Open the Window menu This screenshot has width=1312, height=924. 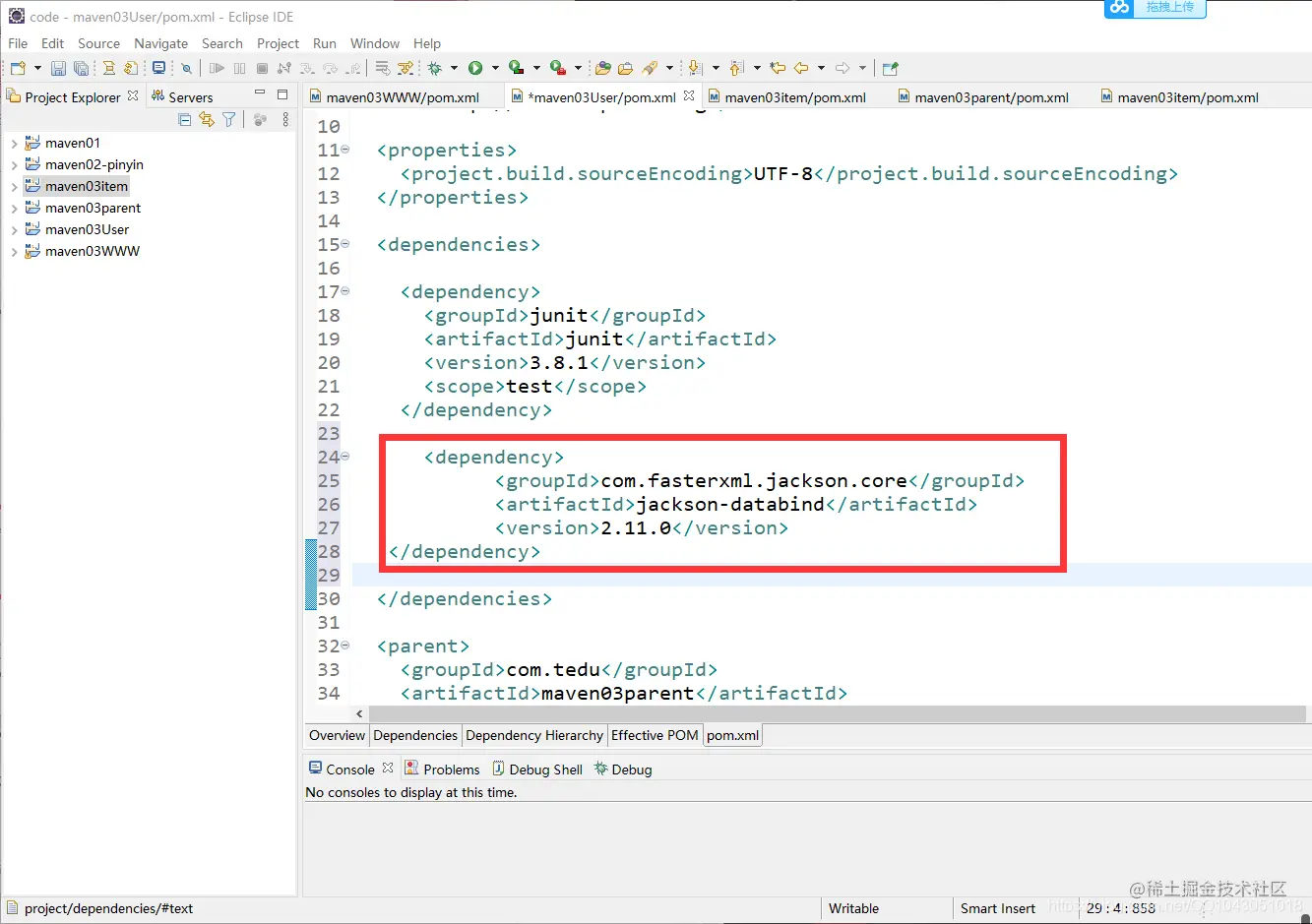(375, 43)
